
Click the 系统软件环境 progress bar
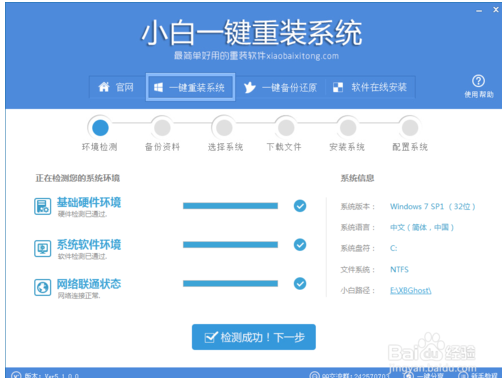pos(230,245)
